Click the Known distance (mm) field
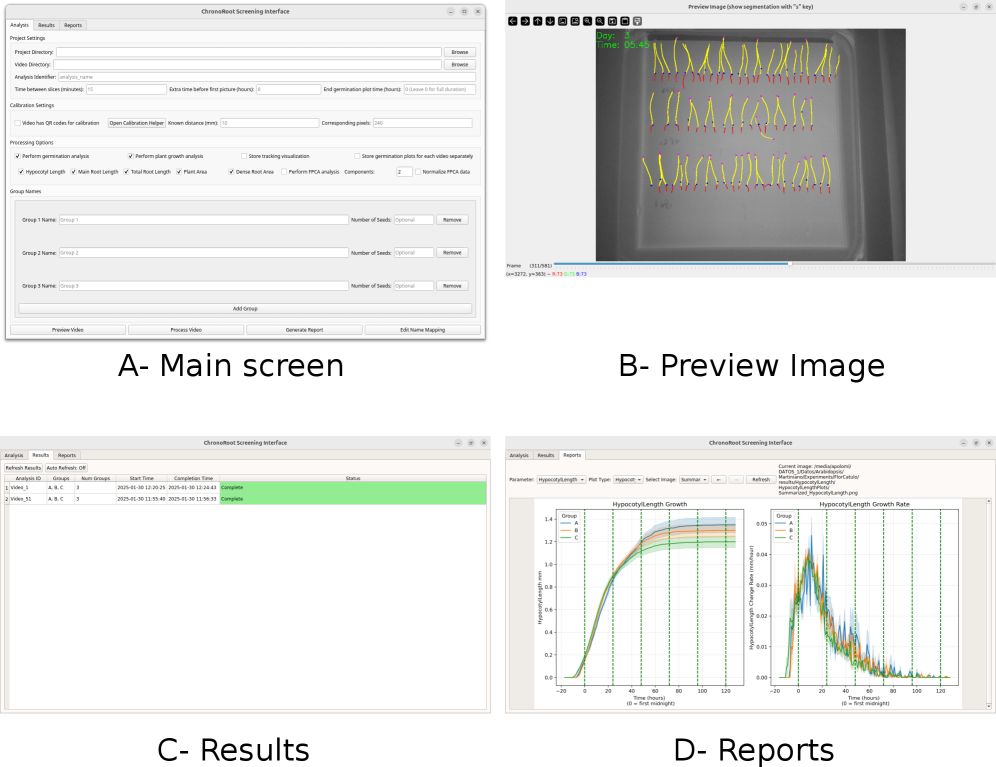This screenshot has height=767, width=996. tap(270, 123)
